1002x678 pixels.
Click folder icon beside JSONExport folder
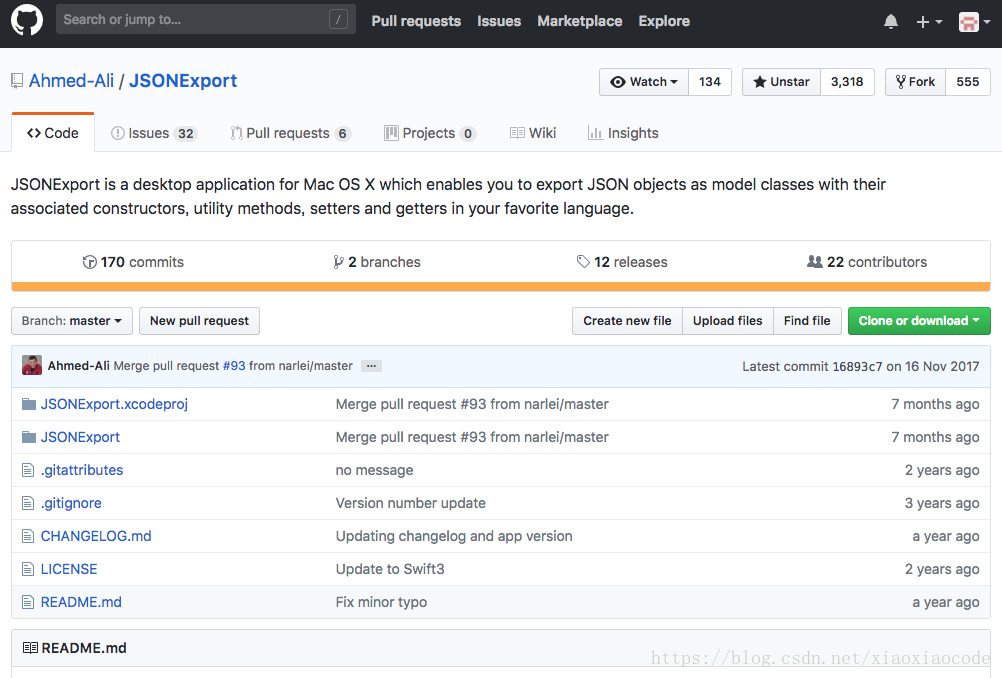pyautogui.click(x=29, y=437)
